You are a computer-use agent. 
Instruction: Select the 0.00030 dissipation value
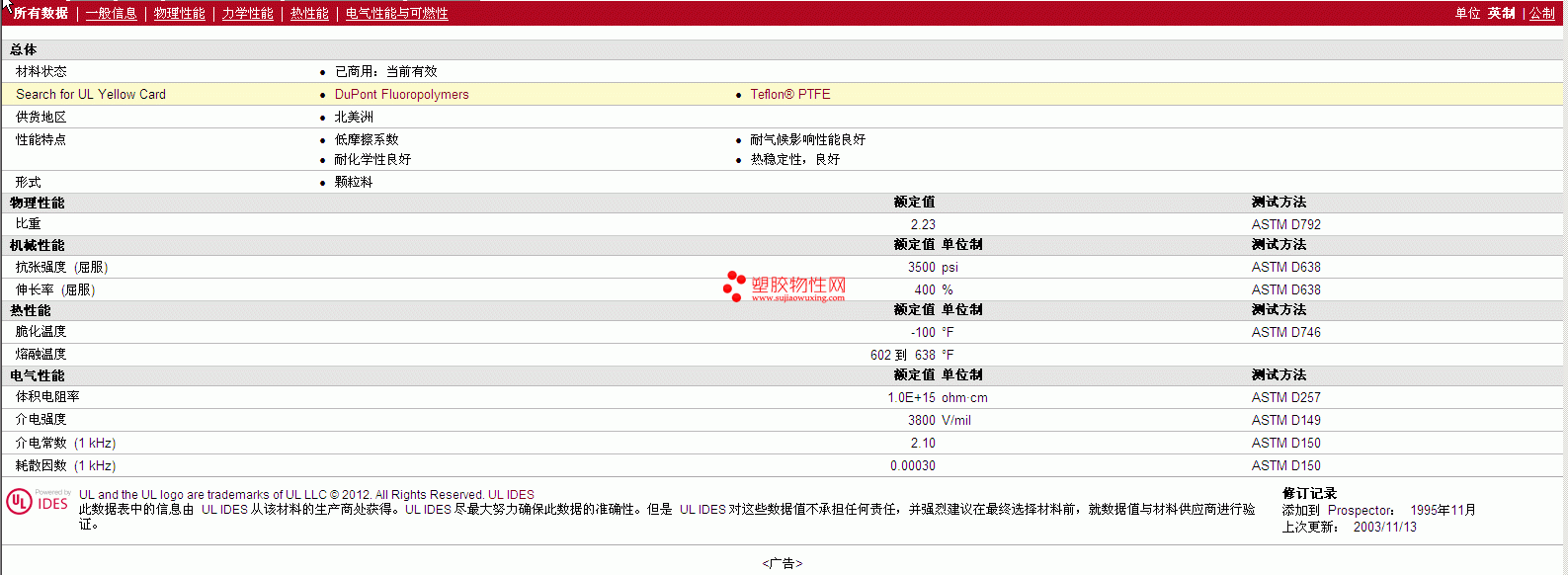click(913, 465)
